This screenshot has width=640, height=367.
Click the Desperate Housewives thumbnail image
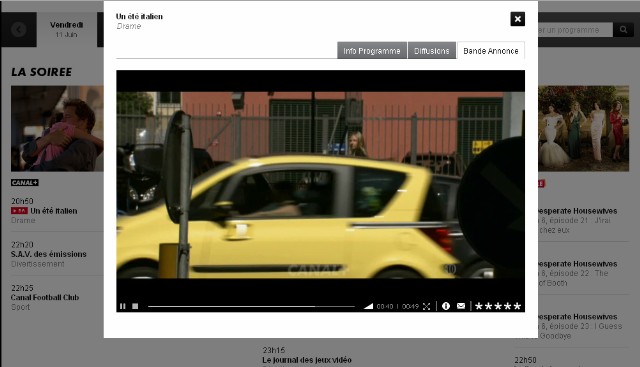(583, 128)
